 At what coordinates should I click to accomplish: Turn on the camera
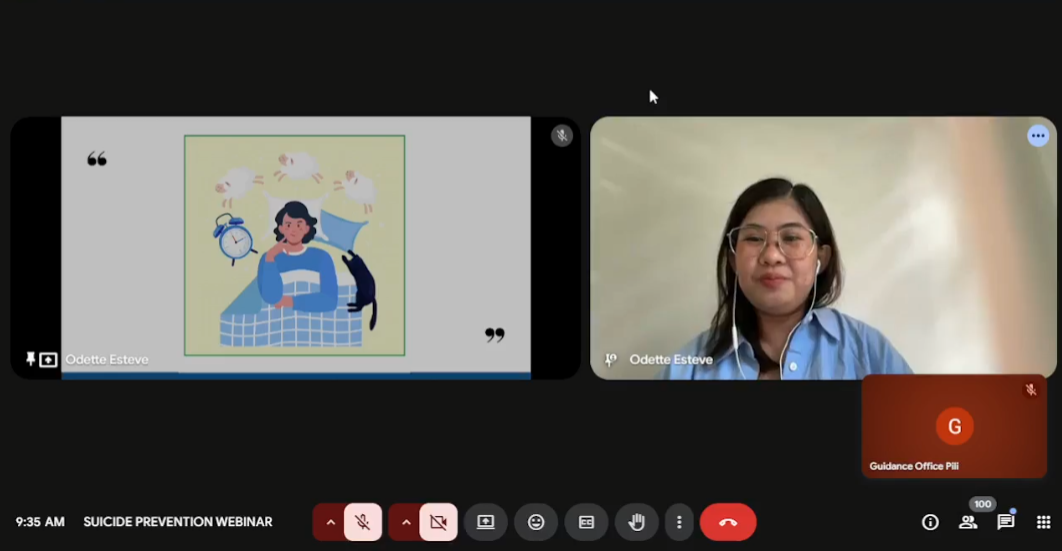point(438,522)
